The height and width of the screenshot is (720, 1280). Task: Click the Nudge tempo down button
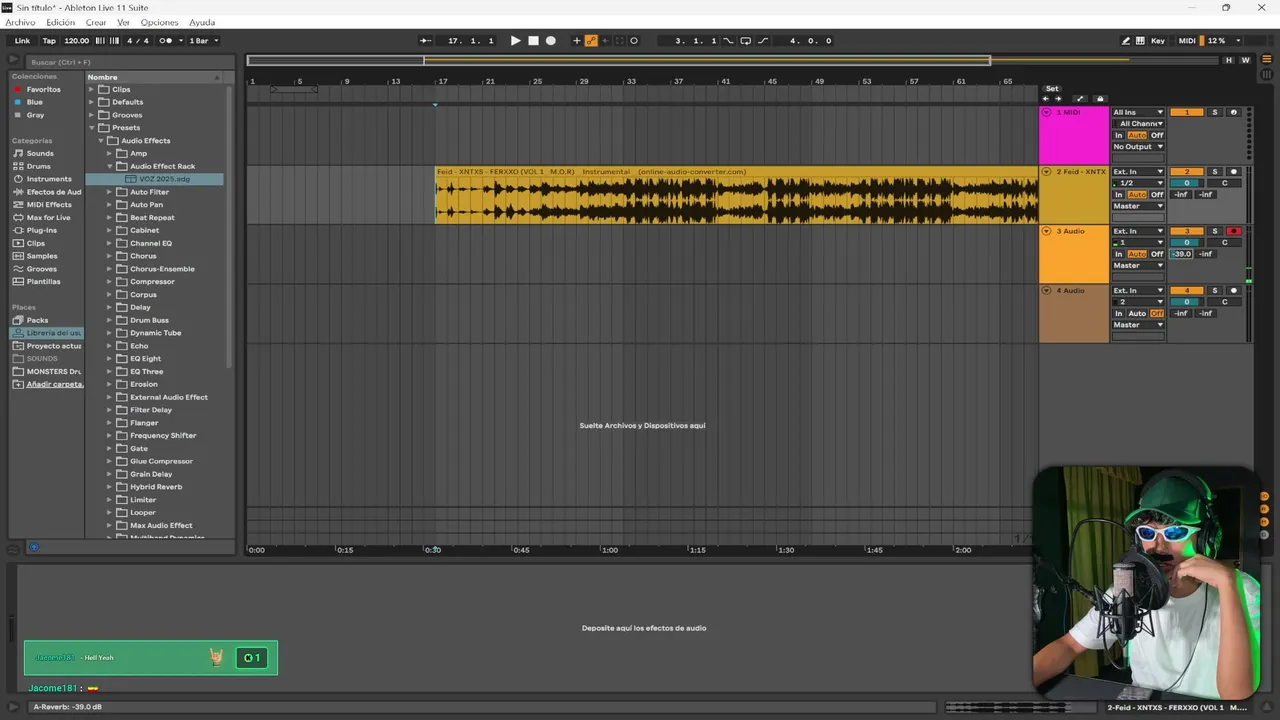click(x=98, y=41)
